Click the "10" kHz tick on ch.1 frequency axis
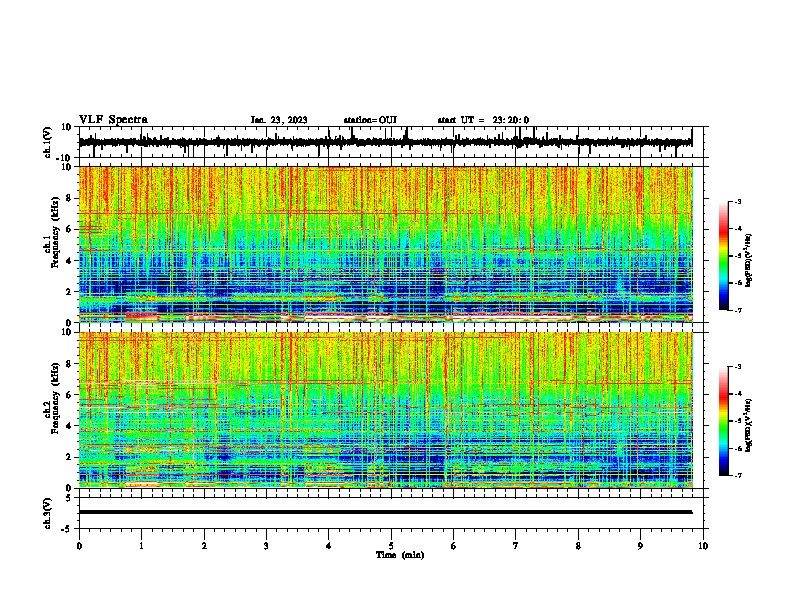792x612 pixels. (66, 167)
